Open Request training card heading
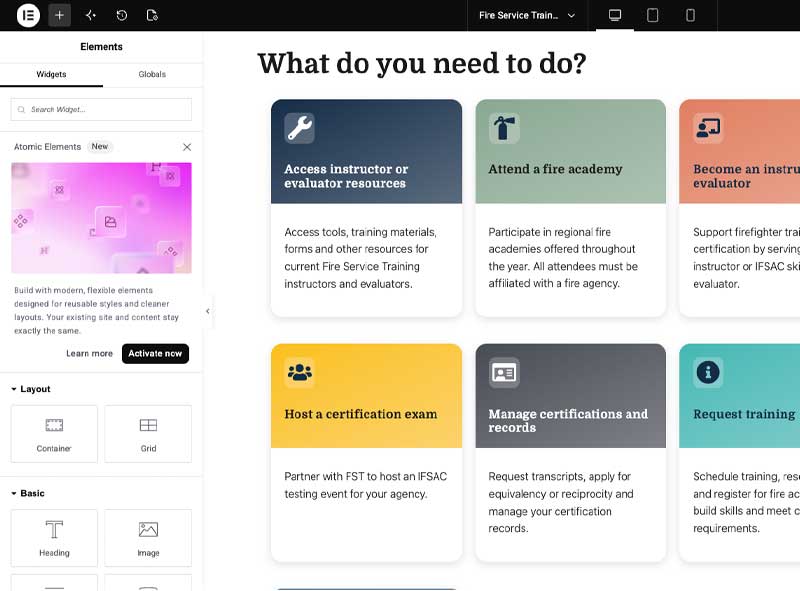Image resolution: width=800 pixels, height=591 pixels. click(x=744, y=414)
